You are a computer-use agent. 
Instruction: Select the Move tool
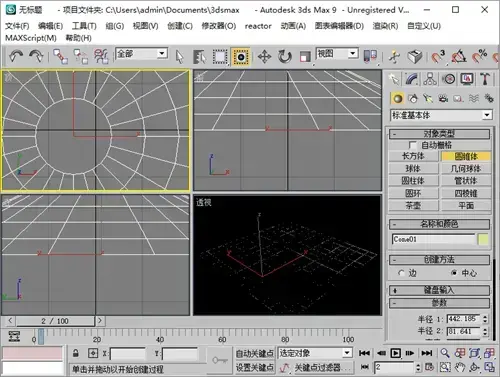pos(264,57)
